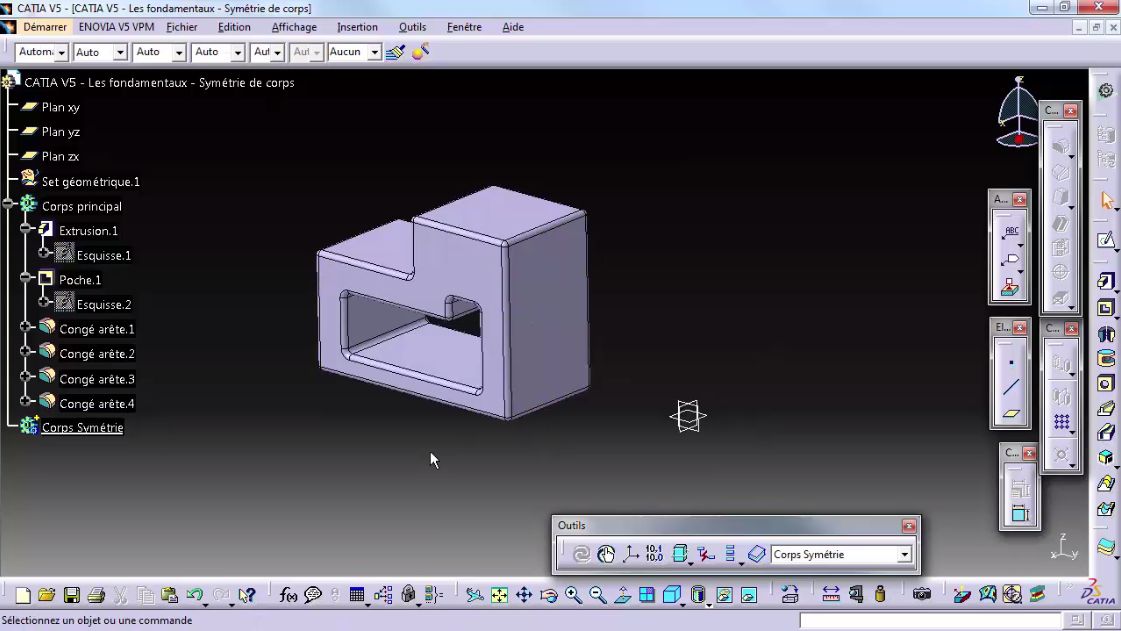1121x631 pixels.
Task: Close the Outils floating toolbar
Action: pos(909,526)
